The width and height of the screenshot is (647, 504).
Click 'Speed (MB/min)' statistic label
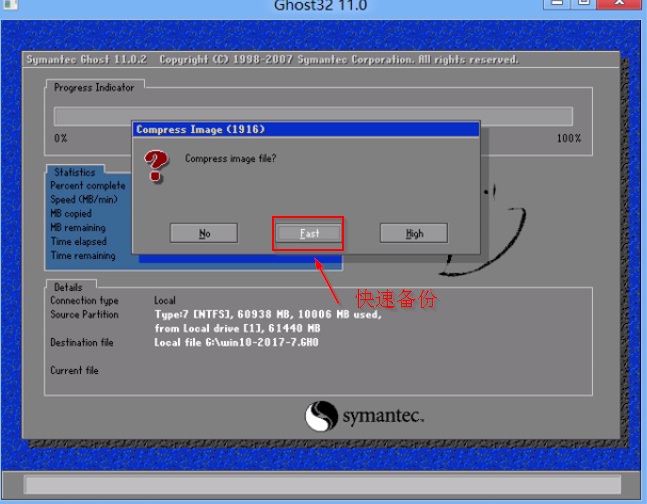[x=84, y=200]
